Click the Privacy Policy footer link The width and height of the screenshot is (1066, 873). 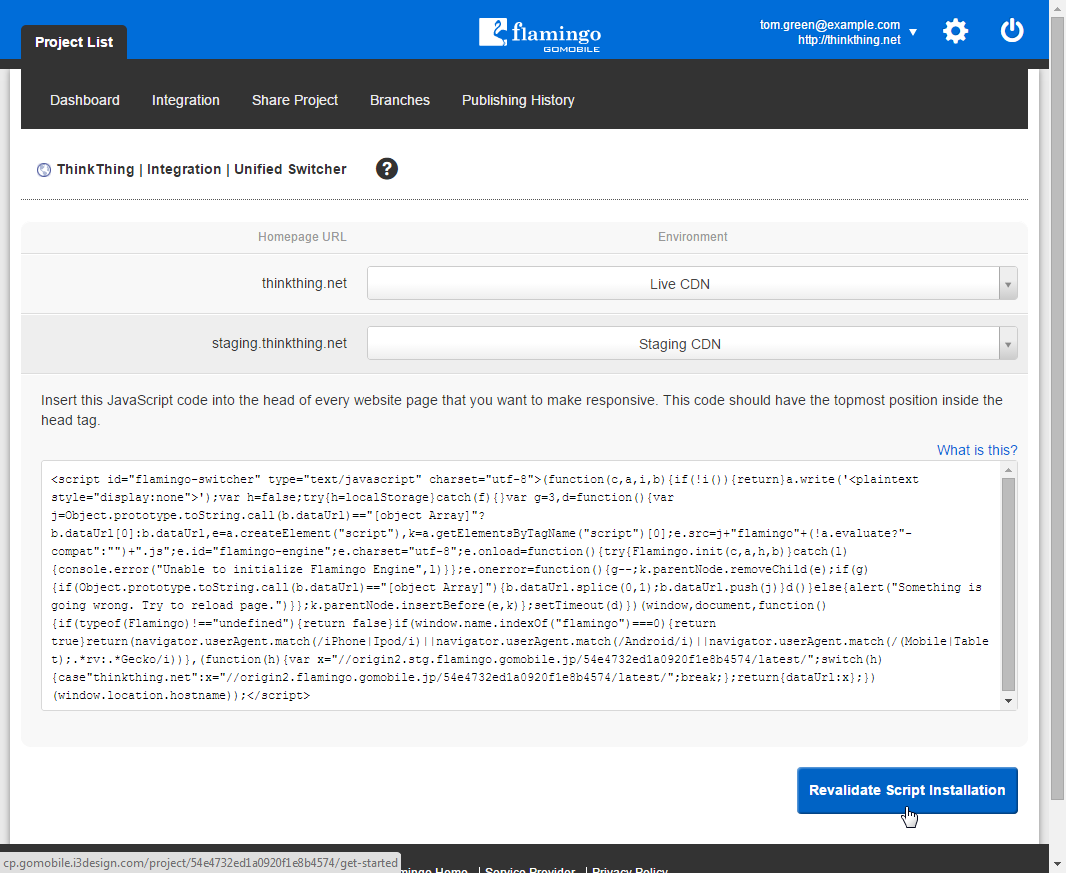[630, 868]
